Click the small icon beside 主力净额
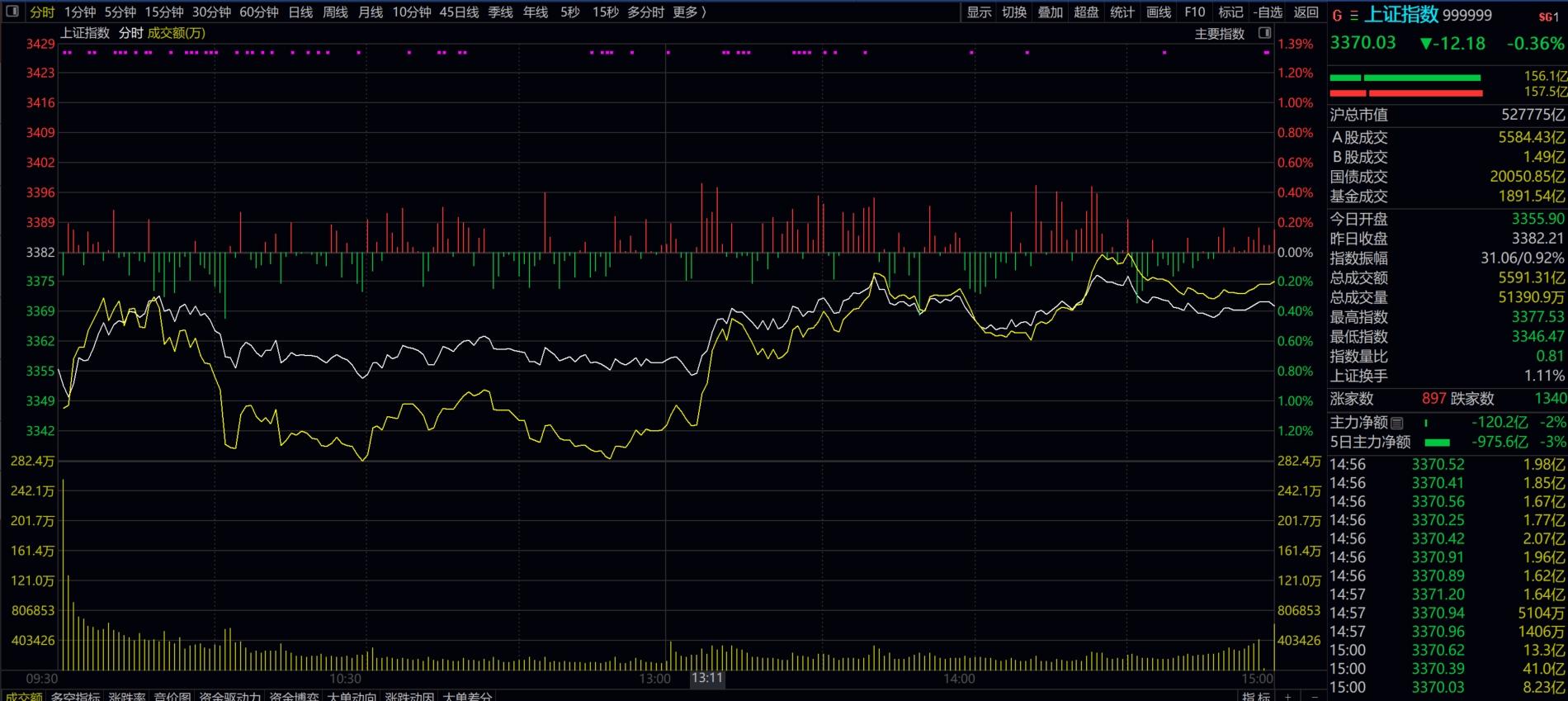The height and width of the screenshot is (701, 1568). click(x=1397, y=423)
